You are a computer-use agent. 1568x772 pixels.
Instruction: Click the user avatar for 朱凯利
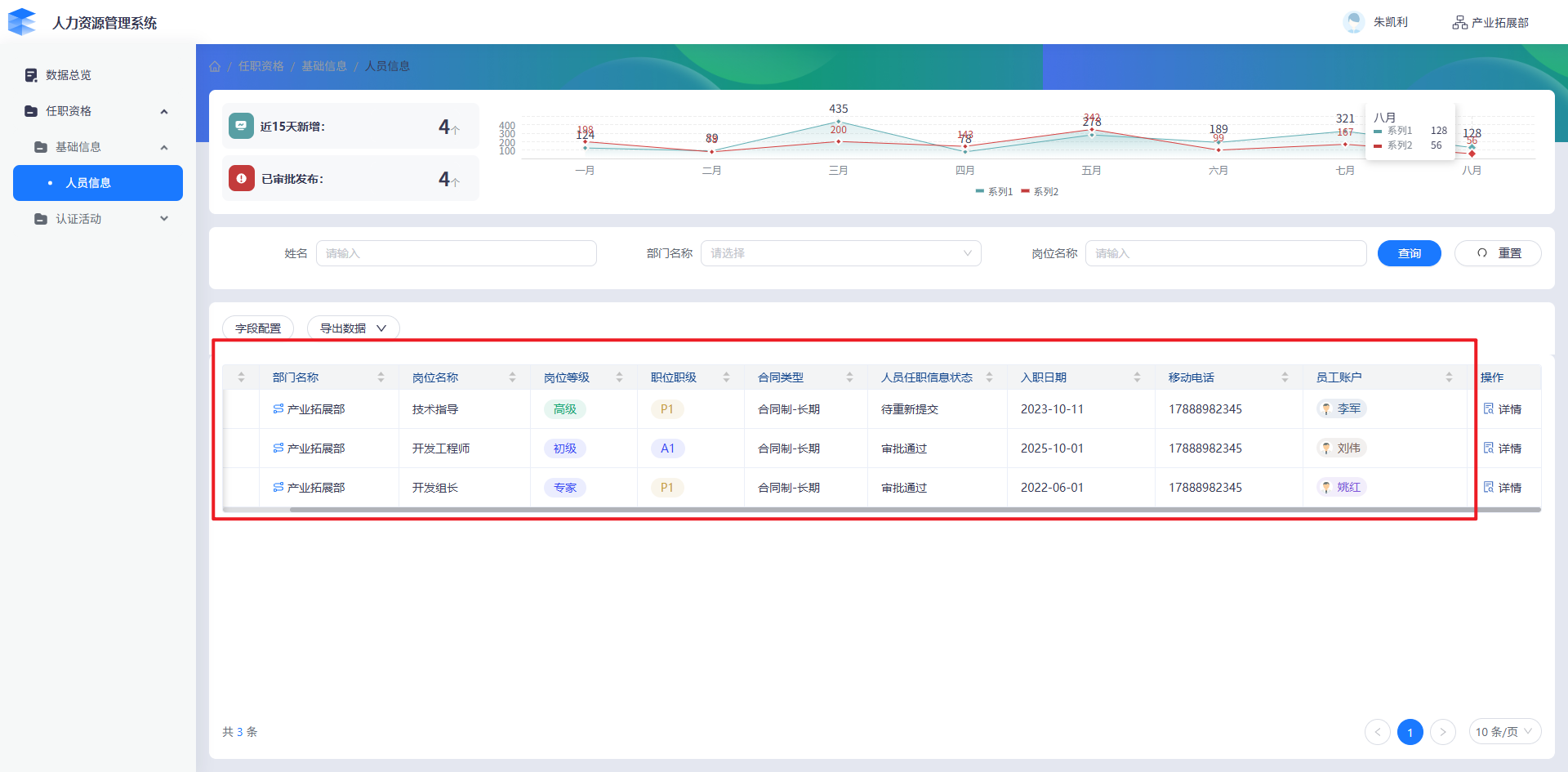pyautogui.click(x=1353, y=22)
